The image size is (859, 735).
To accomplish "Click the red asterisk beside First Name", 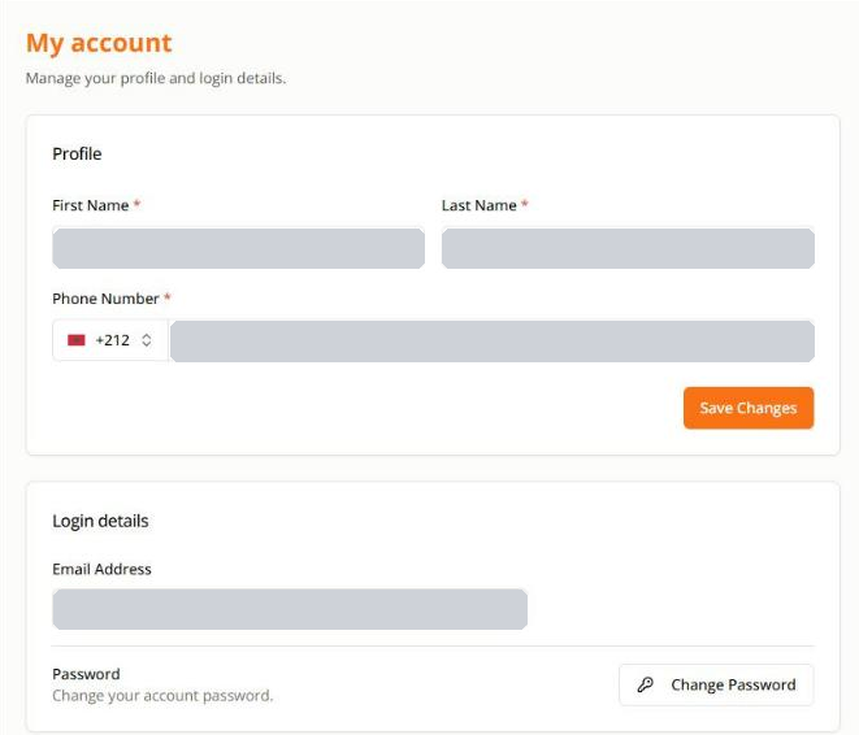I will tap(138, 204).
